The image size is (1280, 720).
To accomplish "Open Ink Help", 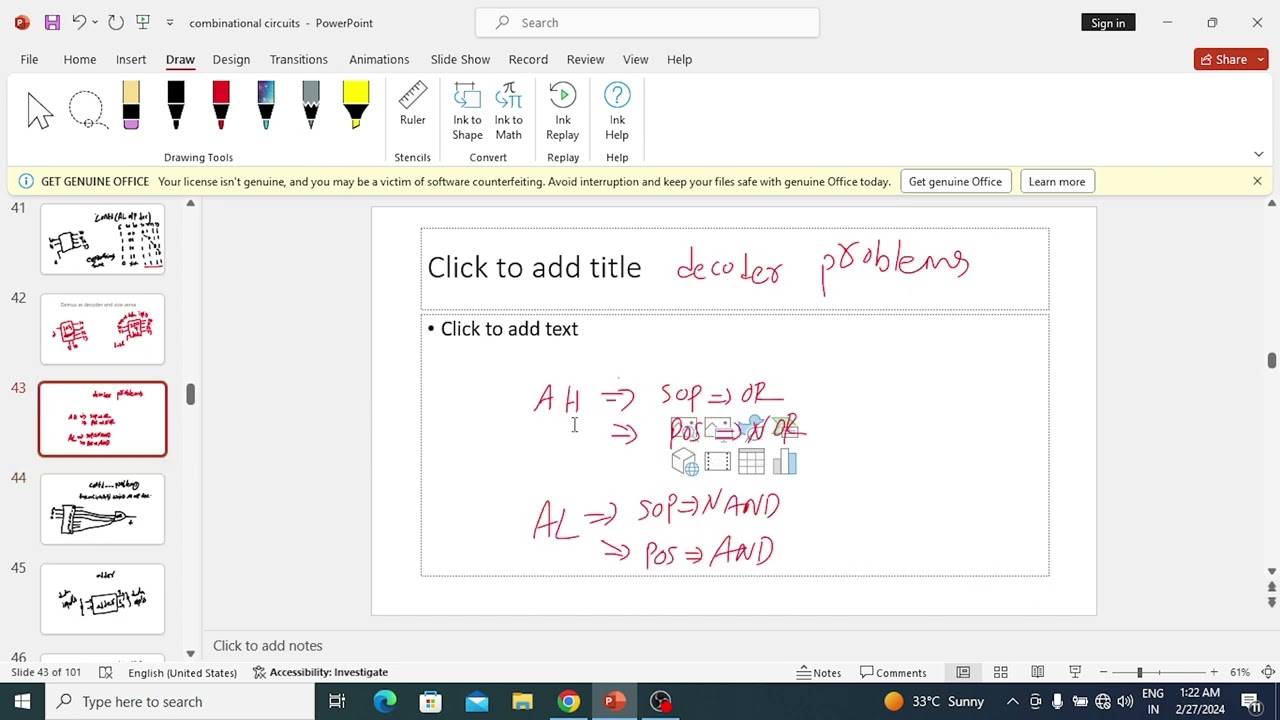I will pyautogui.click(x=617, y=112).
